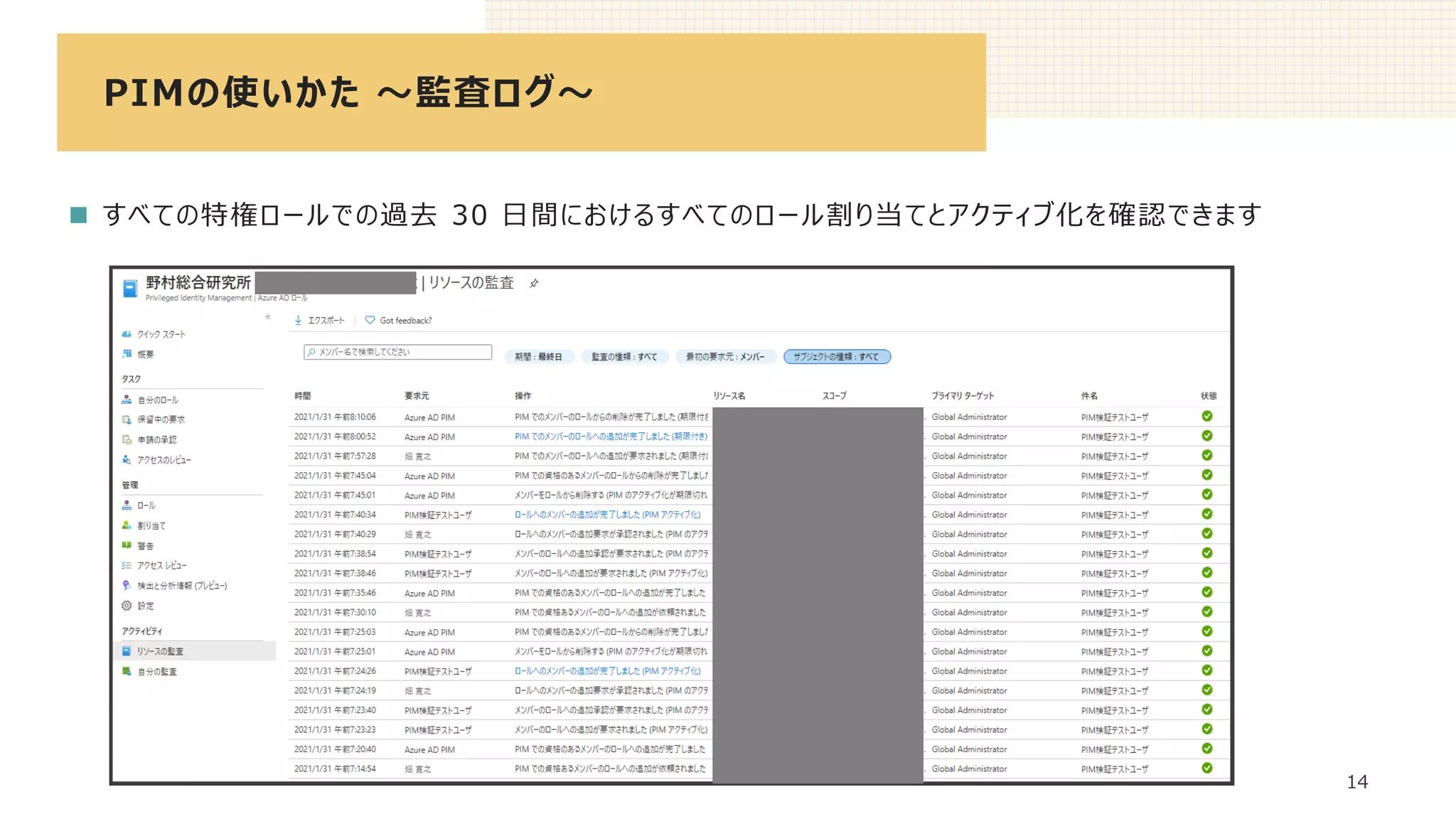
Task: Select 自分の監査 menu entry
Action: click(156, 672)
